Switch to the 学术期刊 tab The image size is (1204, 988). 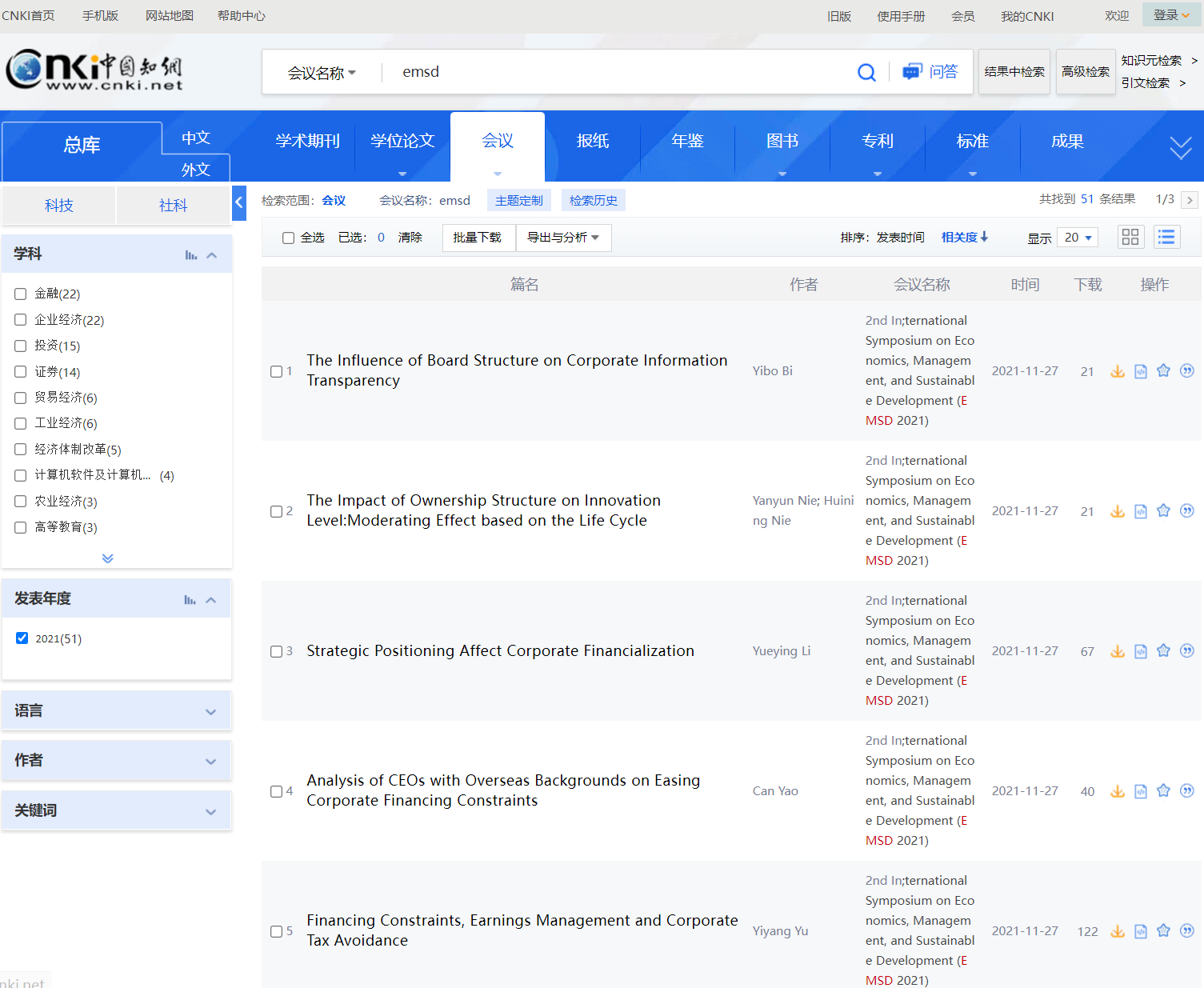308,142
